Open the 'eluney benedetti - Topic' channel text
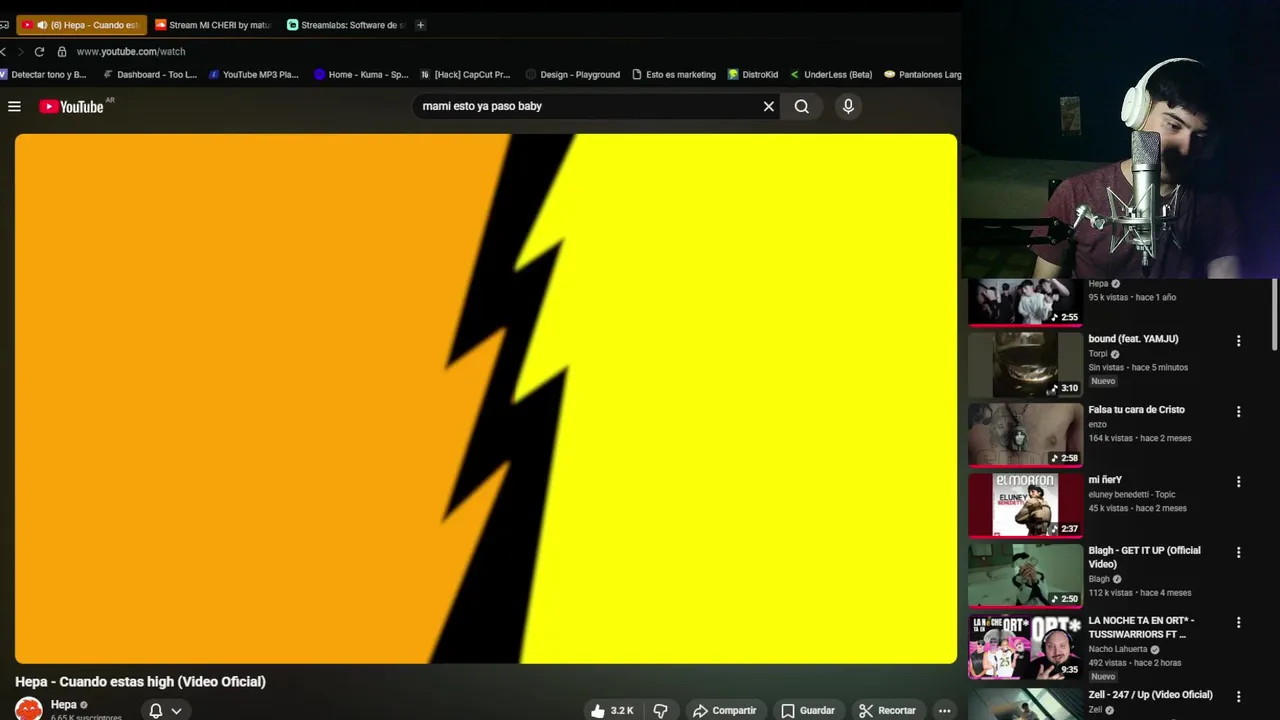 coord(1132,494)
